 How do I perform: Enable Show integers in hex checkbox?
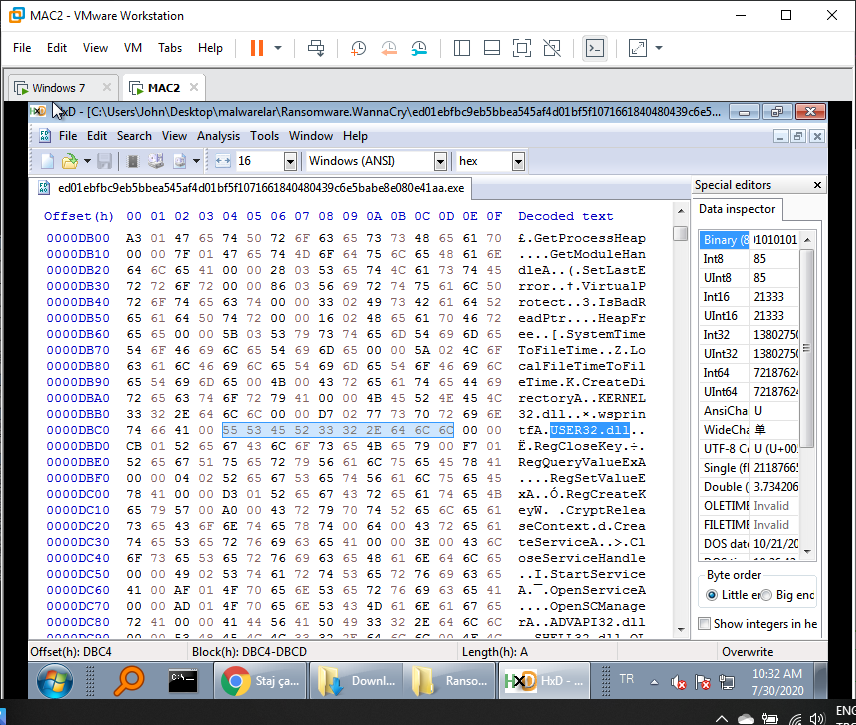[705, 623]
